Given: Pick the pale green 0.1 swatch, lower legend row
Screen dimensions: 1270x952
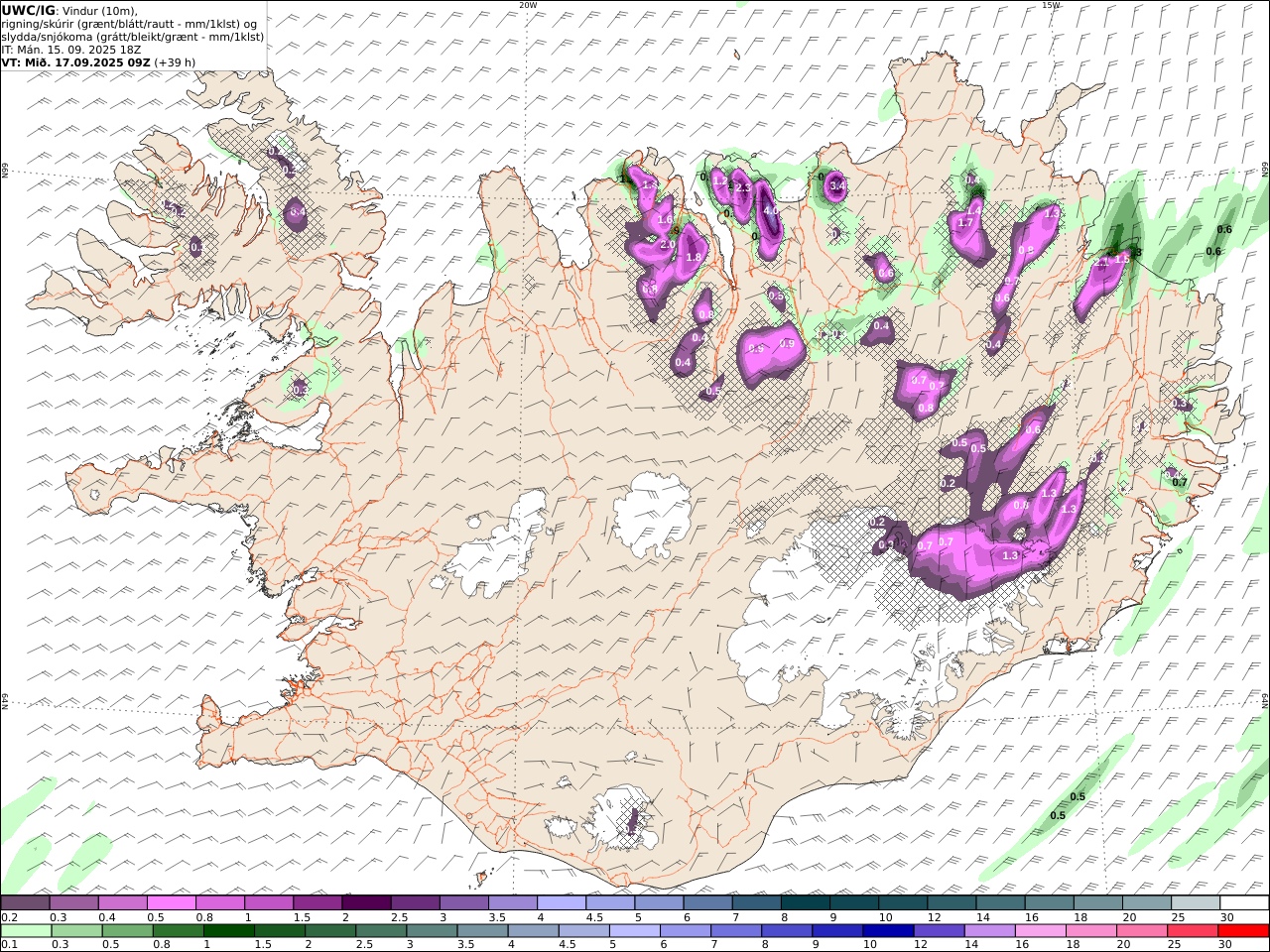Looking at the screenshot, I should coord(26,931).
